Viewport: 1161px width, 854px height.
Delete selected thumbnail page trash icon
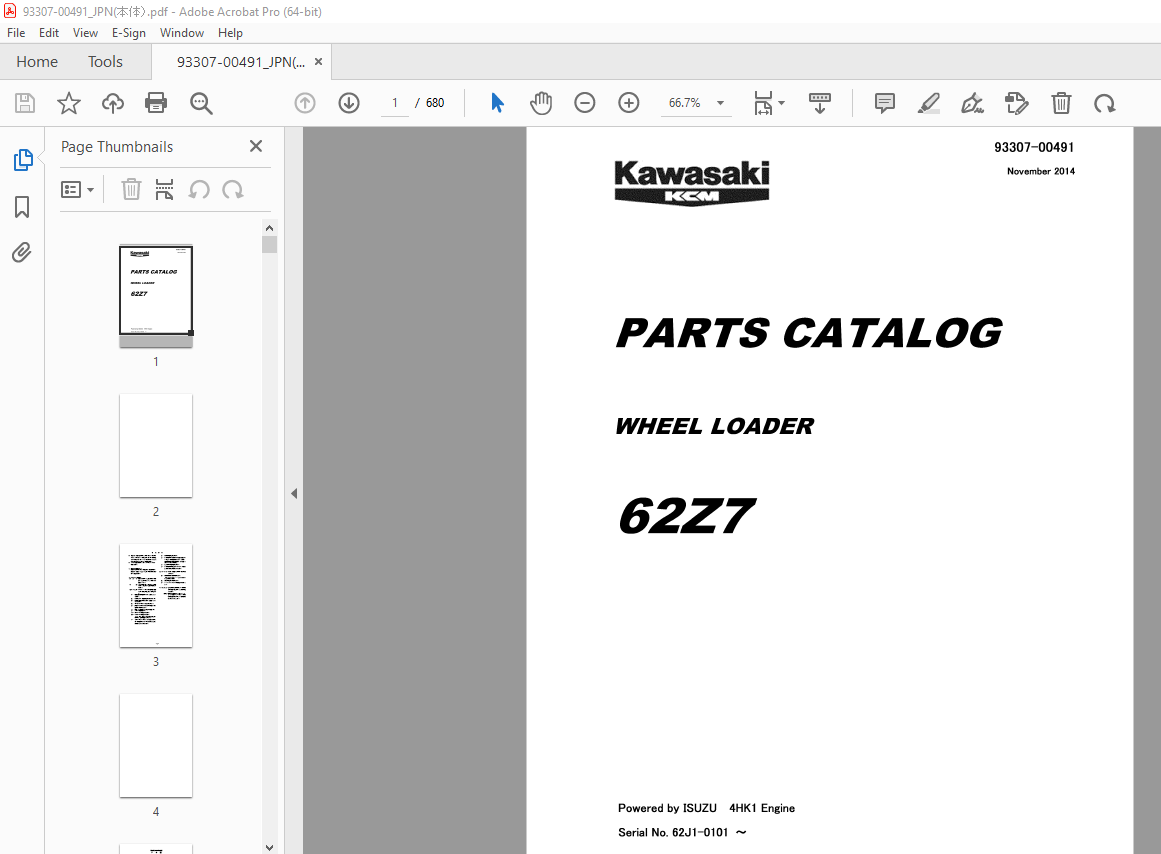point(131,190)
